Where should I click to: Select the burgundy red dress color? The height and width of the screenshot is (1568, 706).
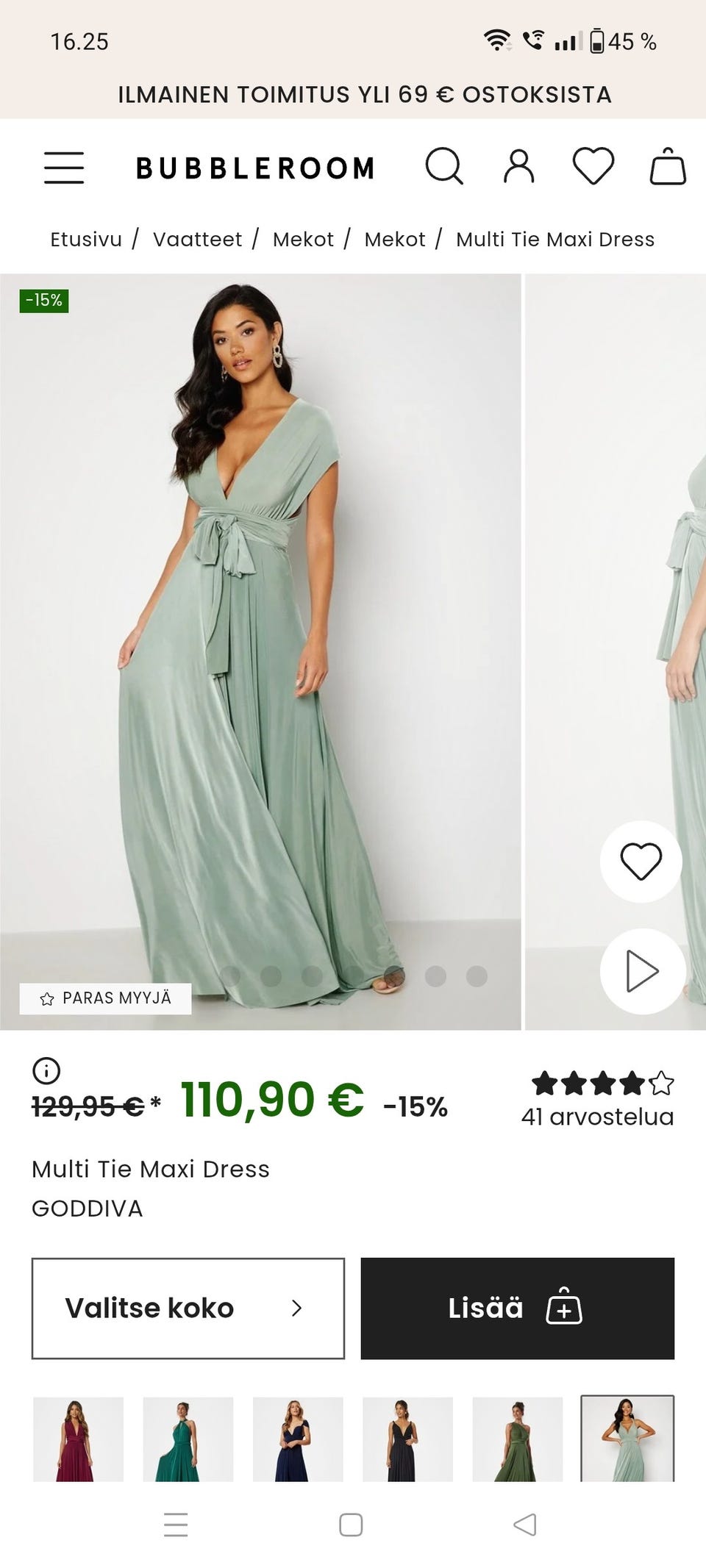pyautogui.click(x=79, y=1439)
